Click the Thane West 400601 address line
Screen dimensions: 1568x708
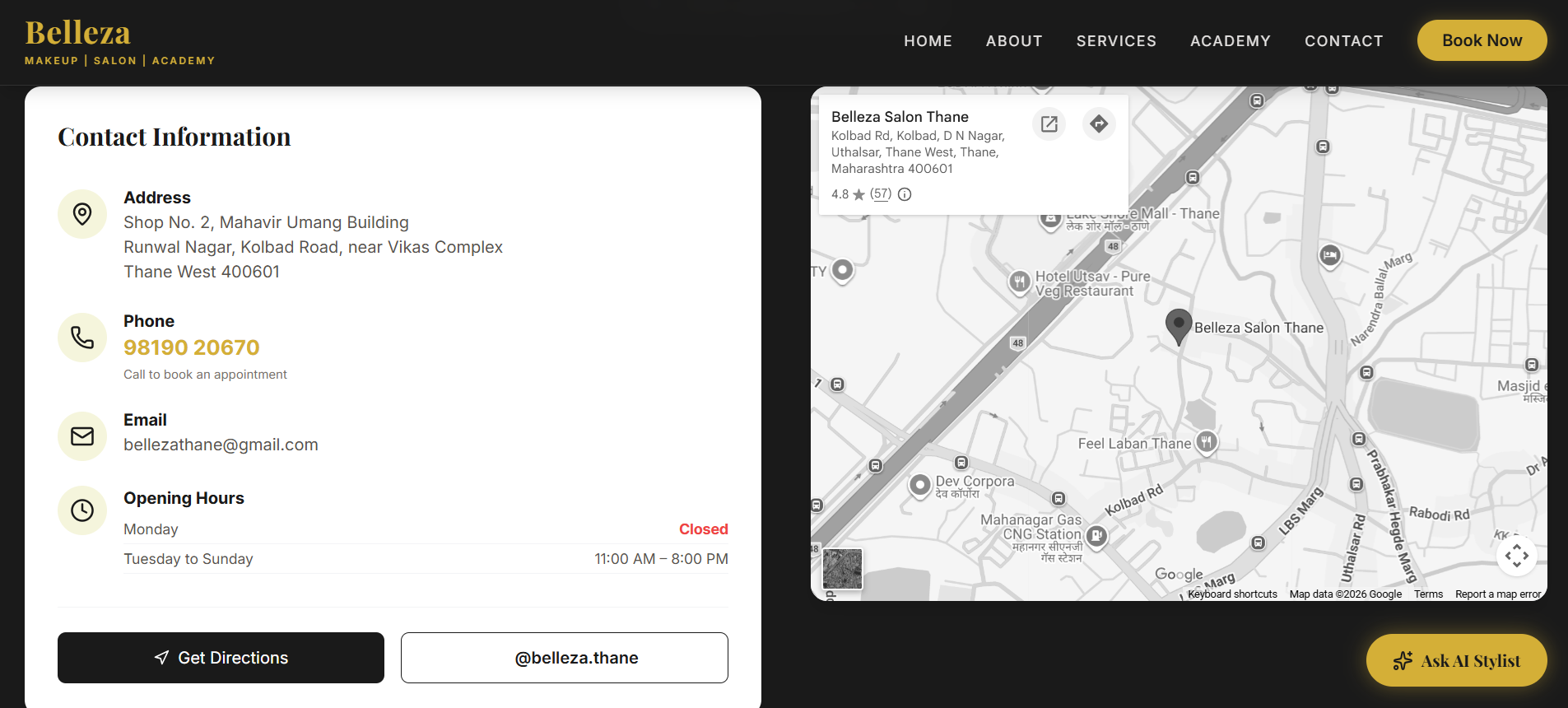pyautogui.click(x=202, y=272)
